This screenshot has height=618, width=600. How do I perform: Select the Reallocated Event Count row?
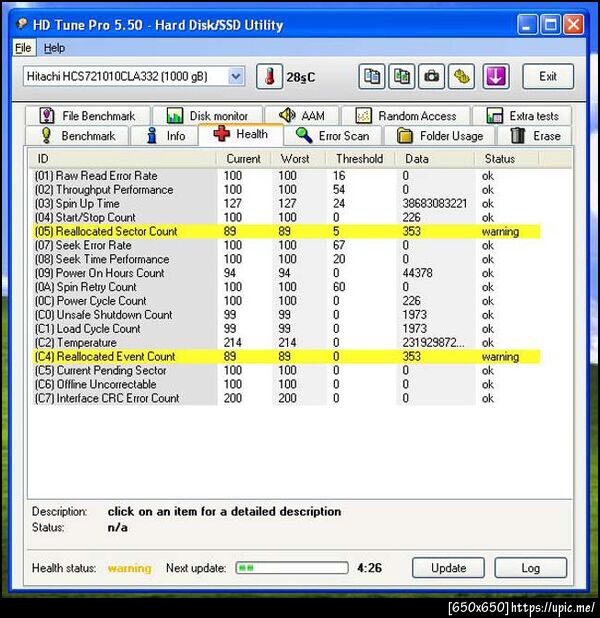pyautogui.click(x=287, y=357)
